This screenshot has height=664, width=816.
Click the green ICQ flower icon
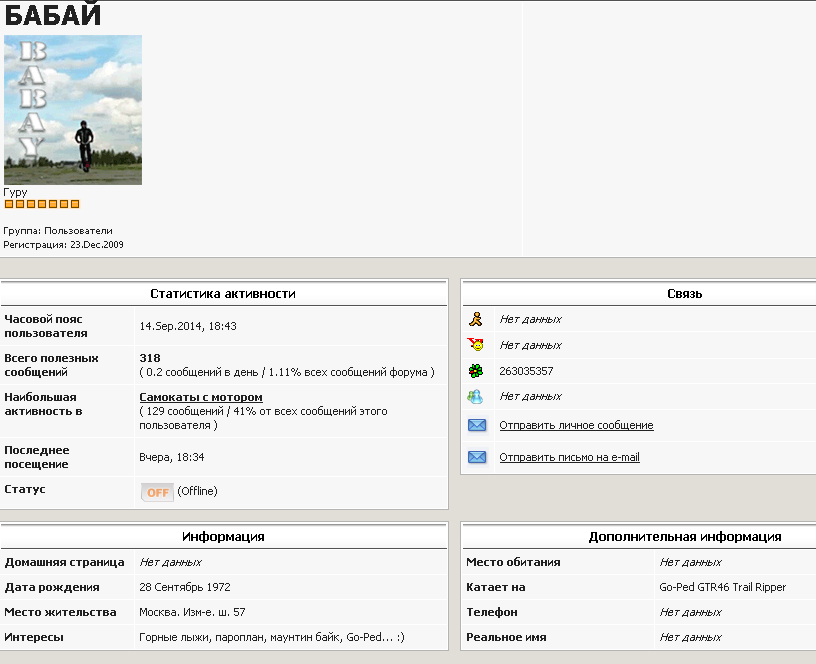(x=476, y=371)
